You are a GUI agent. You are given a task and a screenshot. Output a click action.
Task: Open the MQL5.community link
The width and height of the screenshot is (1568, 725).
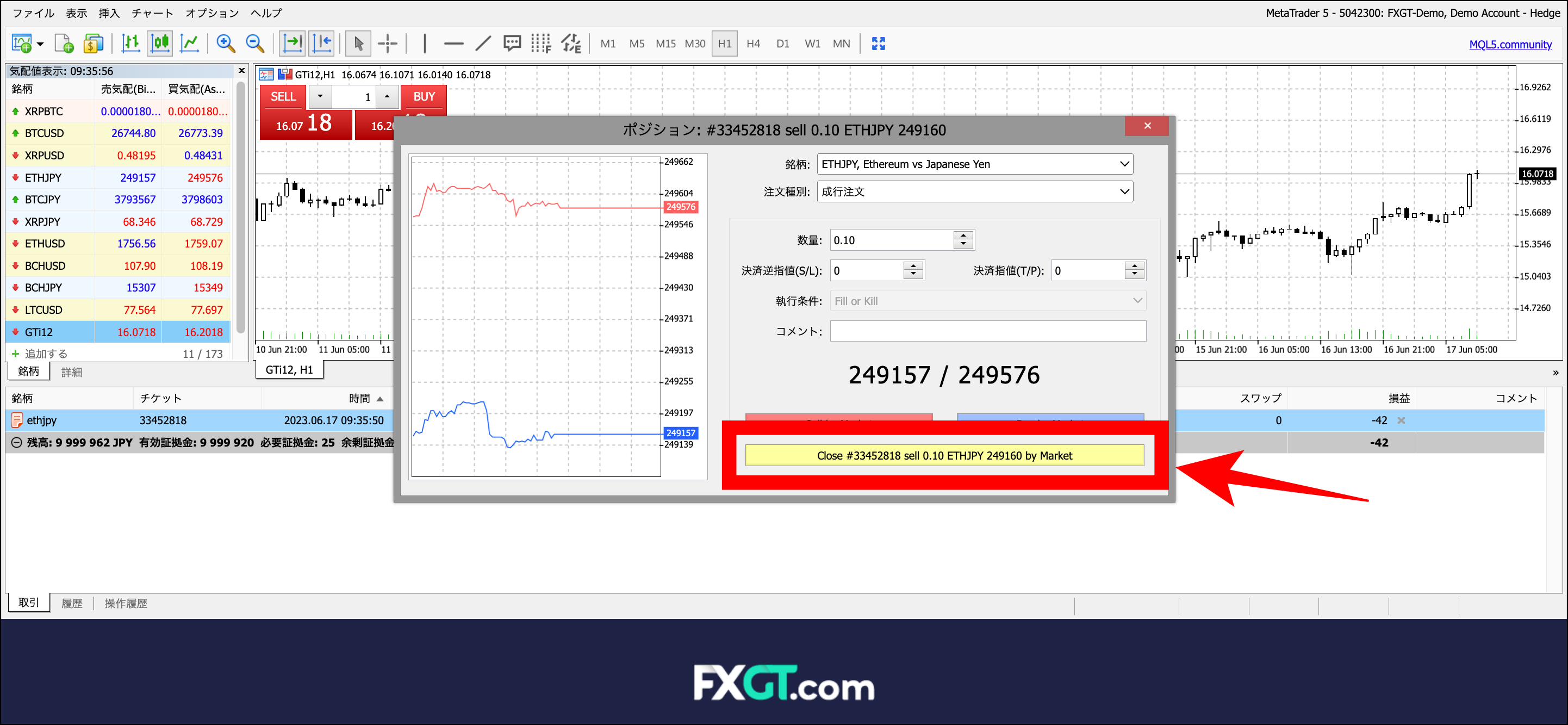tap(1510, 45)
